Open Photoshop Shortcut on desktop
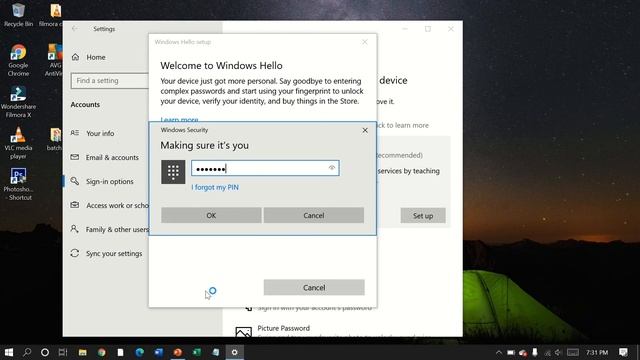This screenshot has height=360, width=640. [18, 184]
